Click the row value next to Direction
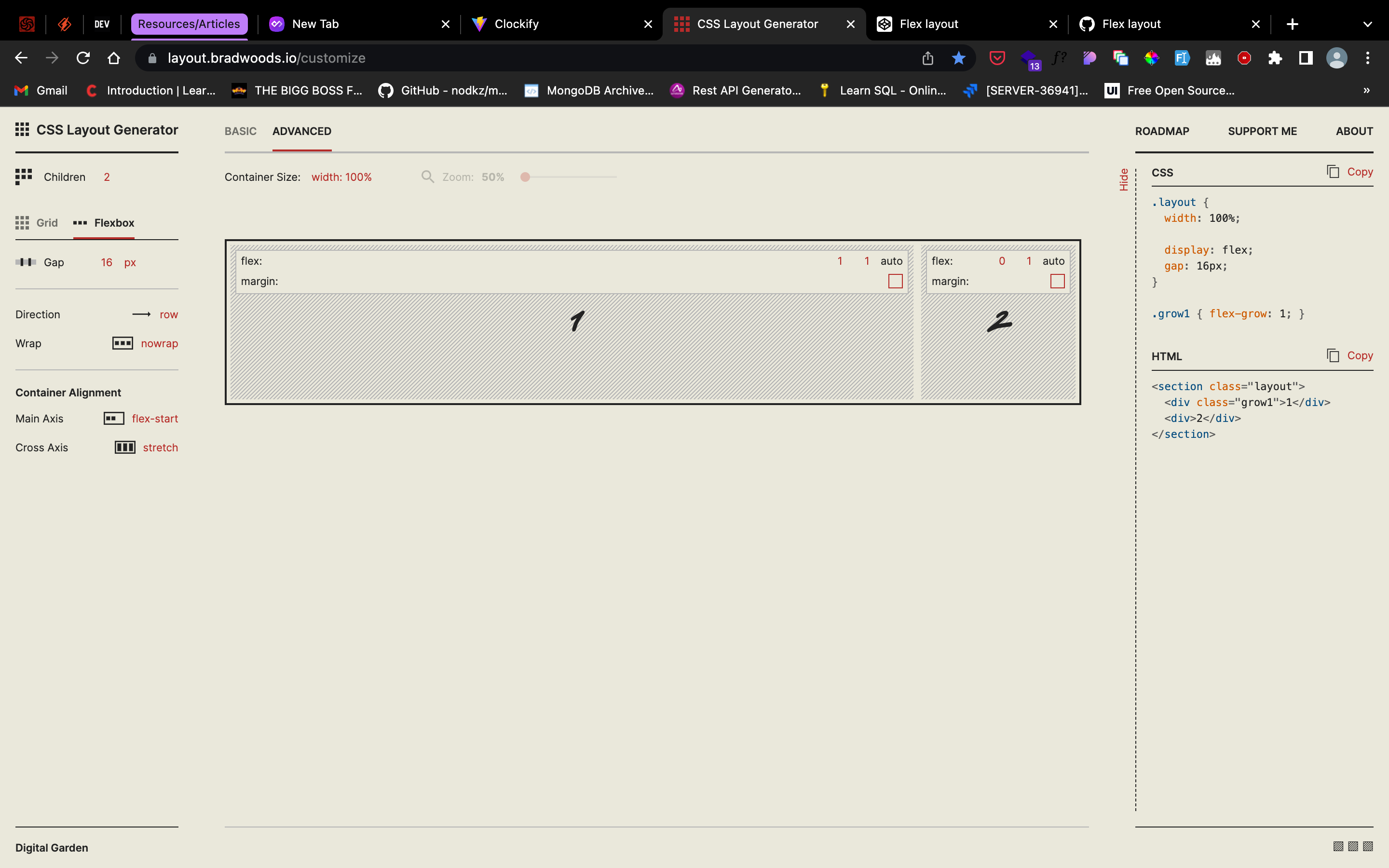 [x=169, y=314]
